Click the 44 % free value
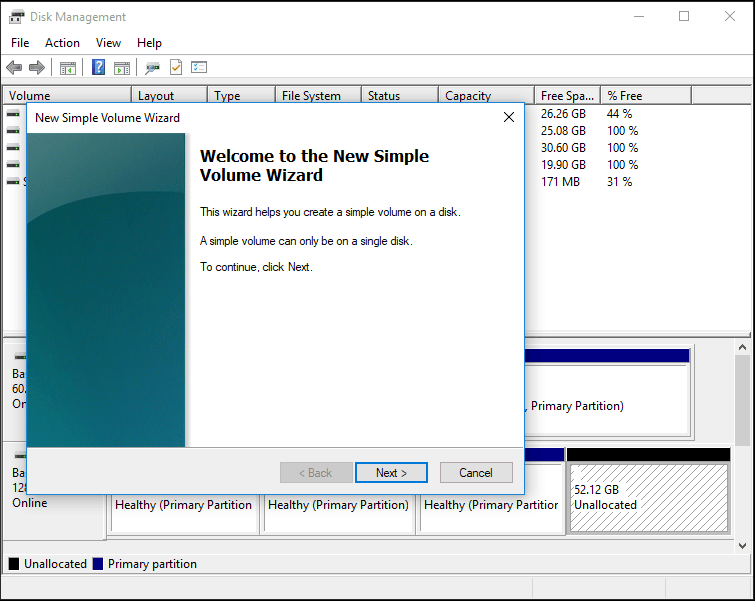755x601 pixels. [x=619, y=114]
